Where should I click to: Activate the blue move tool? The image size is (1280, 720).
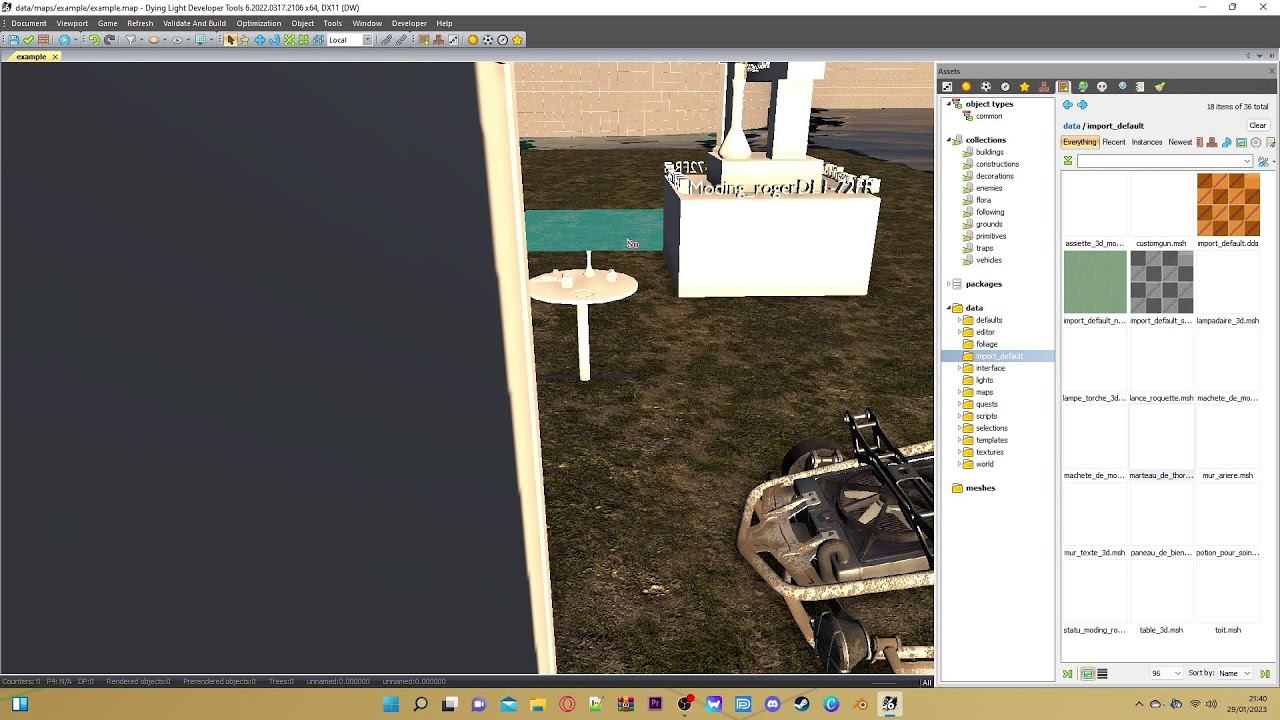[x=260, y=40]
